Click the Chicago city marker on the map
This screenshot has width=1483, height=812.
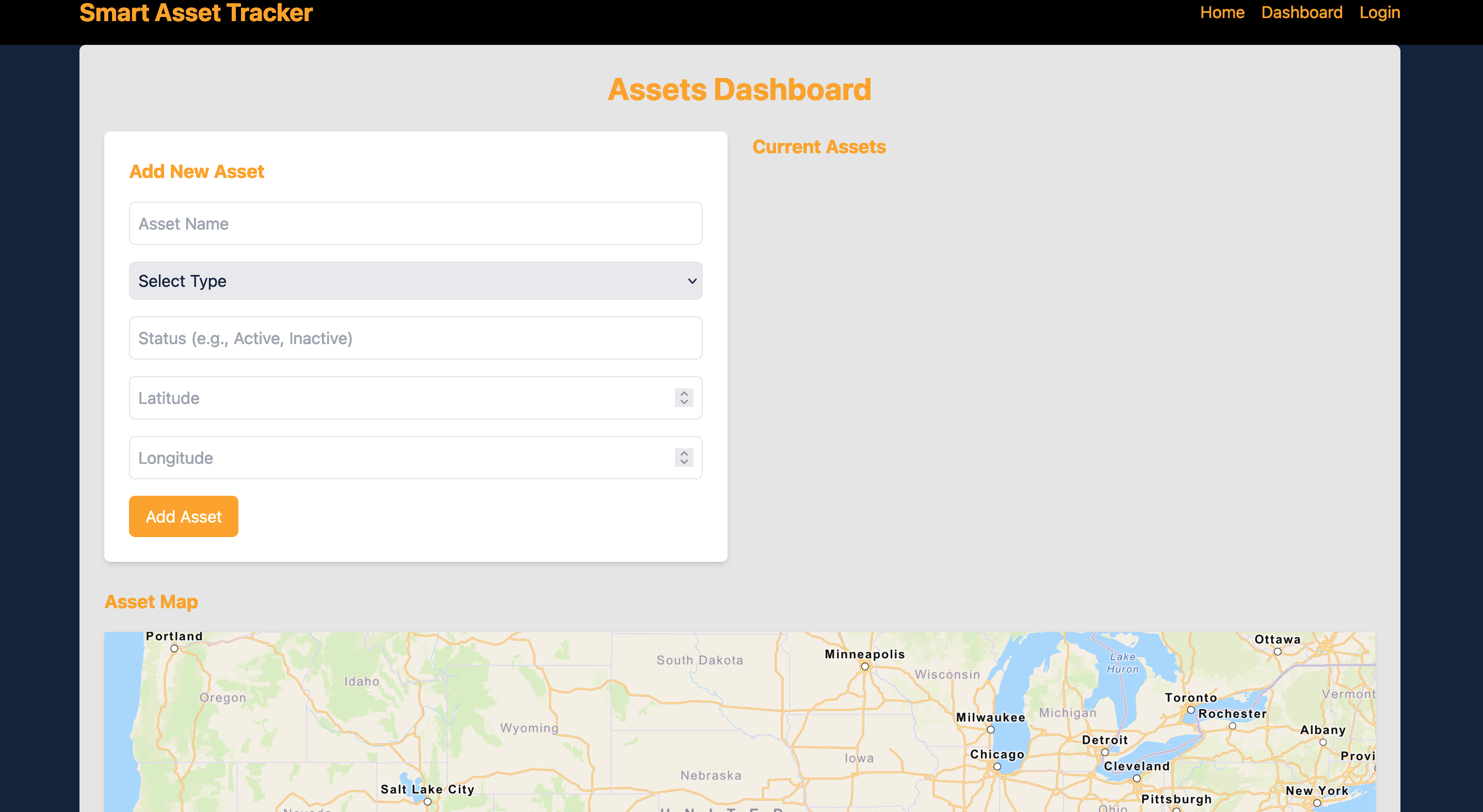[x=996, y=766]
